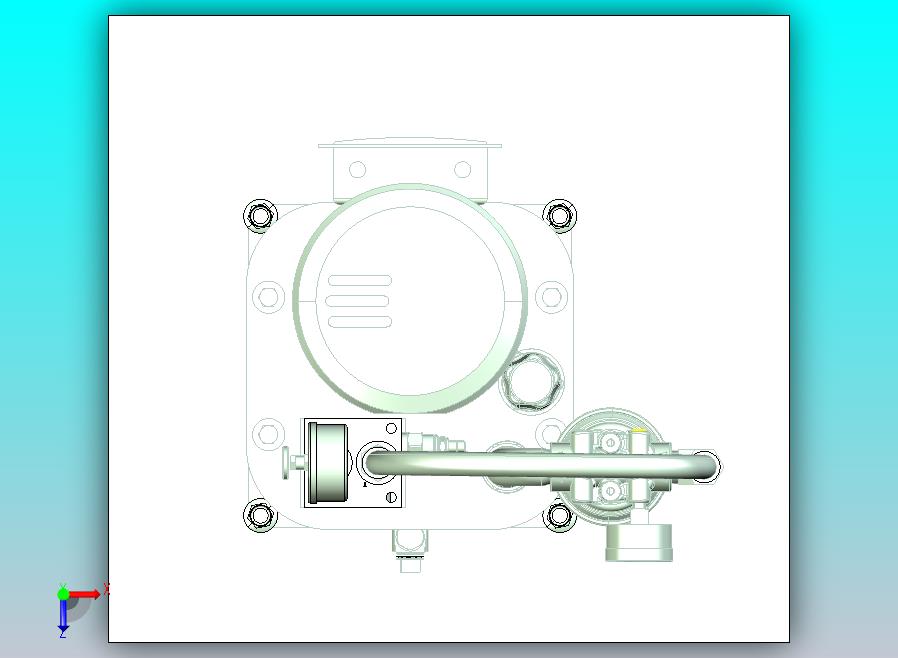898x658 pixels.
Task: Select the lower-left corner mounting bolt
Action: (x=261, y=515)
